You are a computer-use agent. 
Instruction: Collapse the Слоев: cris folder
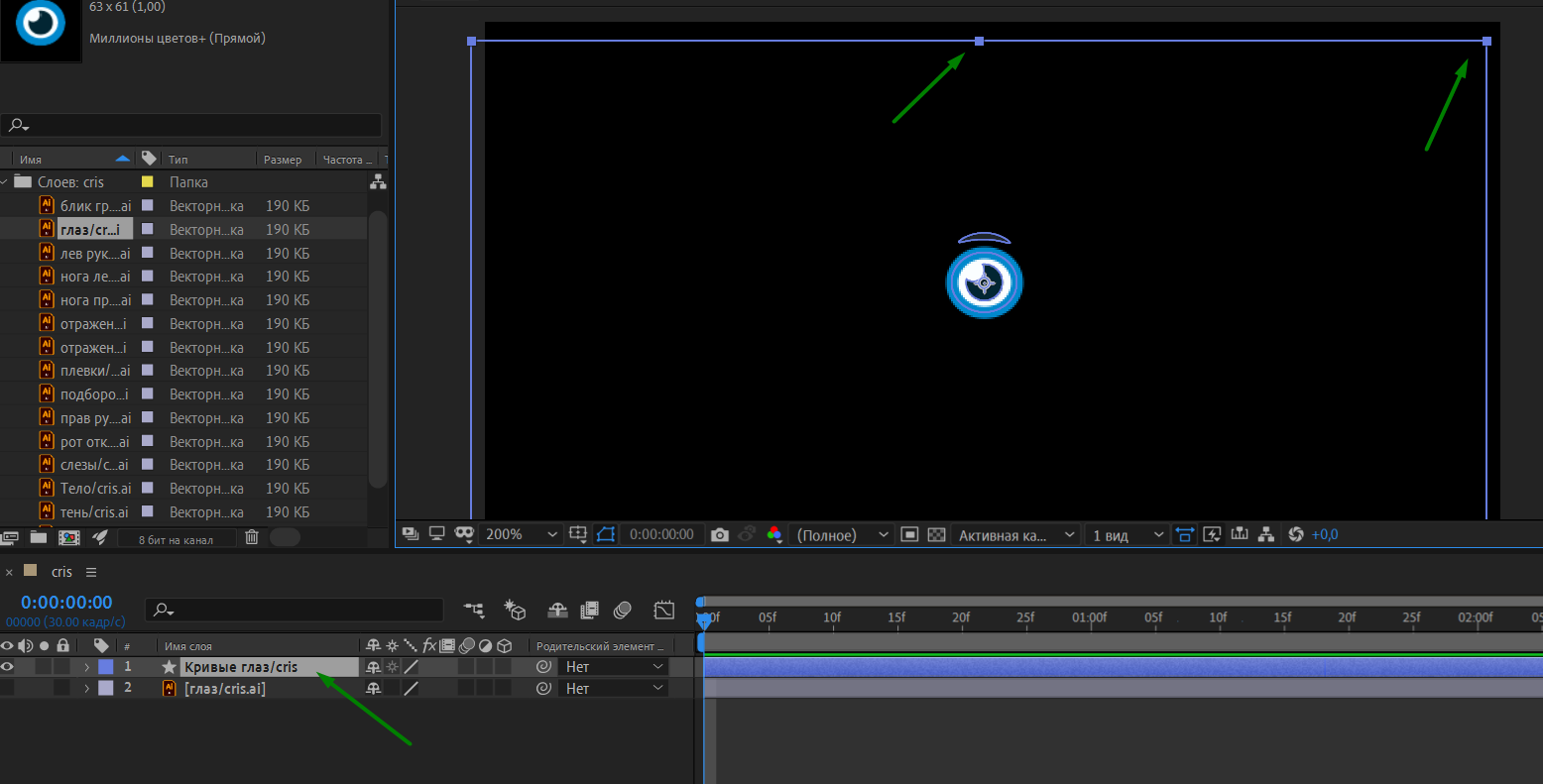5,182
